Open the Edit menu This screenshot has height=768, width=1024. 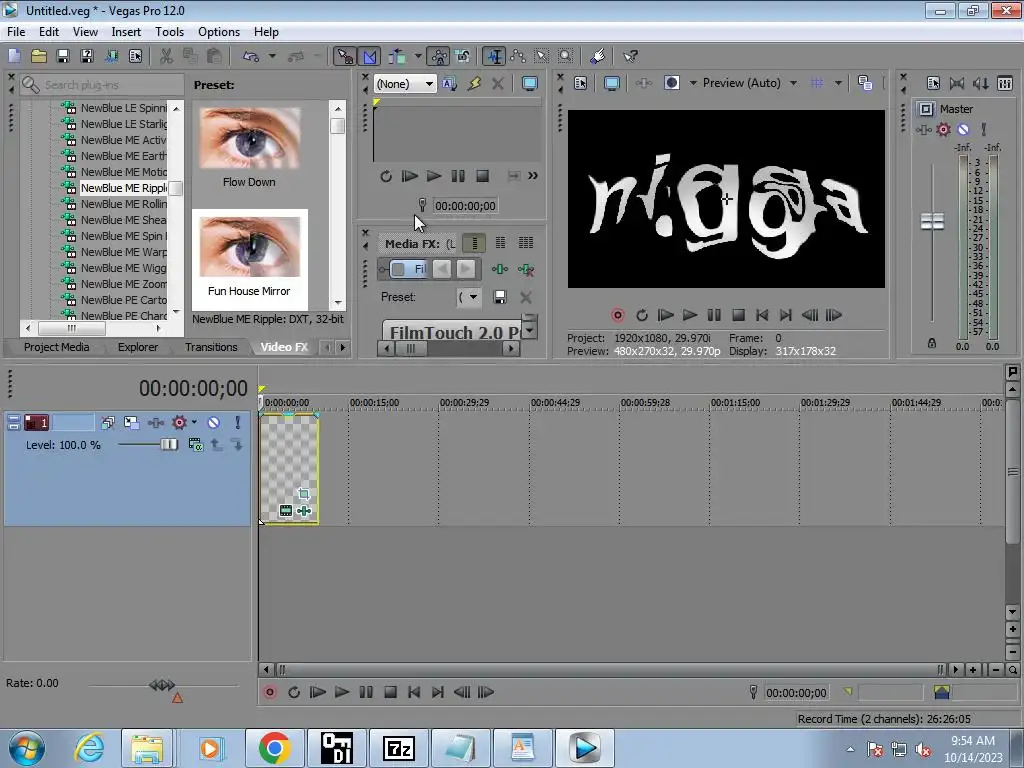(48, 31)
